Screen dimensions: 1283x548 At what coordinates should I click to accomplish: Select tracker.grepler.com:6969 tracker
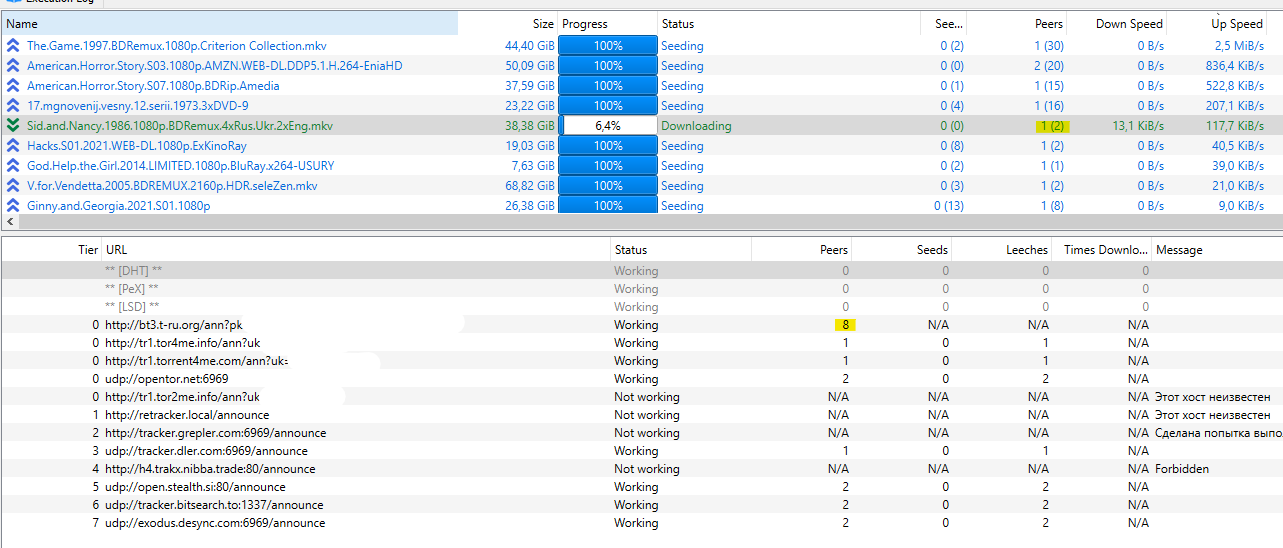[216, 433]
